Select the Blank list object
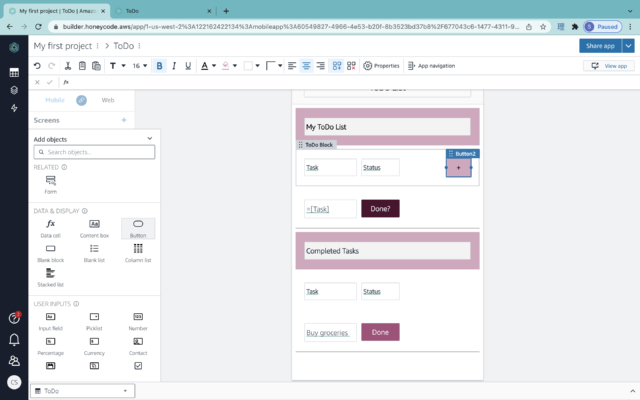This screenshot has height=400, width=640. 94,253
